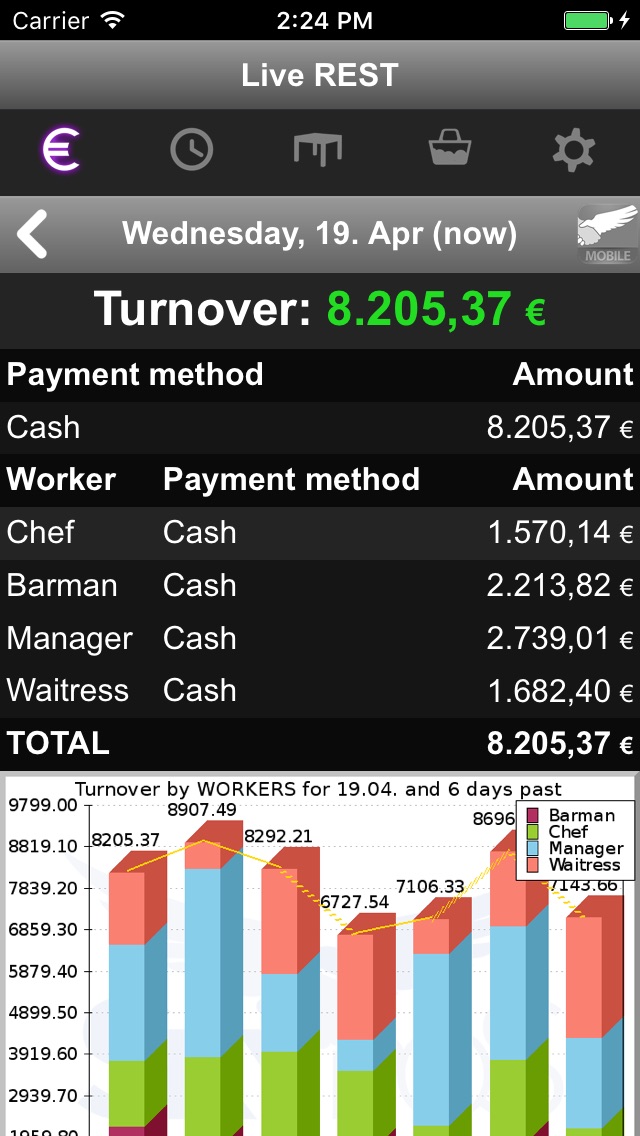640x1136 pixels.
Task: Go back to previous day arrow
Action: click(x=33, y=234)
